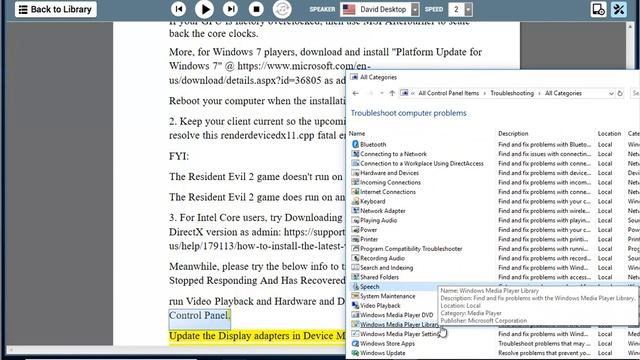Image resolution: width=640 pixels, height=360 pixels.
Task: Open the Shared Folders troubleshooter
Action: tap(375, 277)
